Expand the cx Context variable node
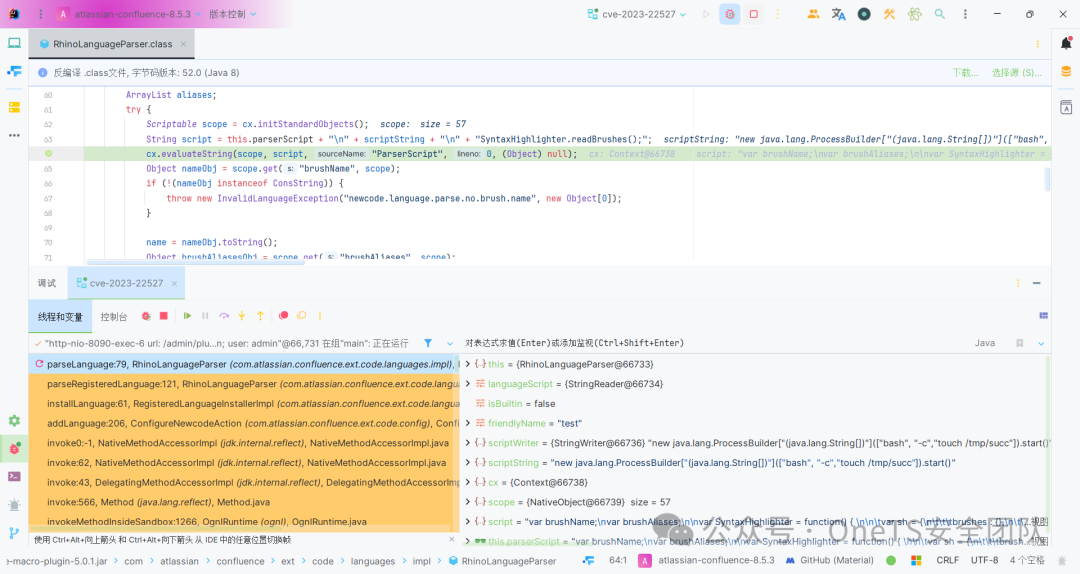The image size is (1080, 574). [468, 482]
